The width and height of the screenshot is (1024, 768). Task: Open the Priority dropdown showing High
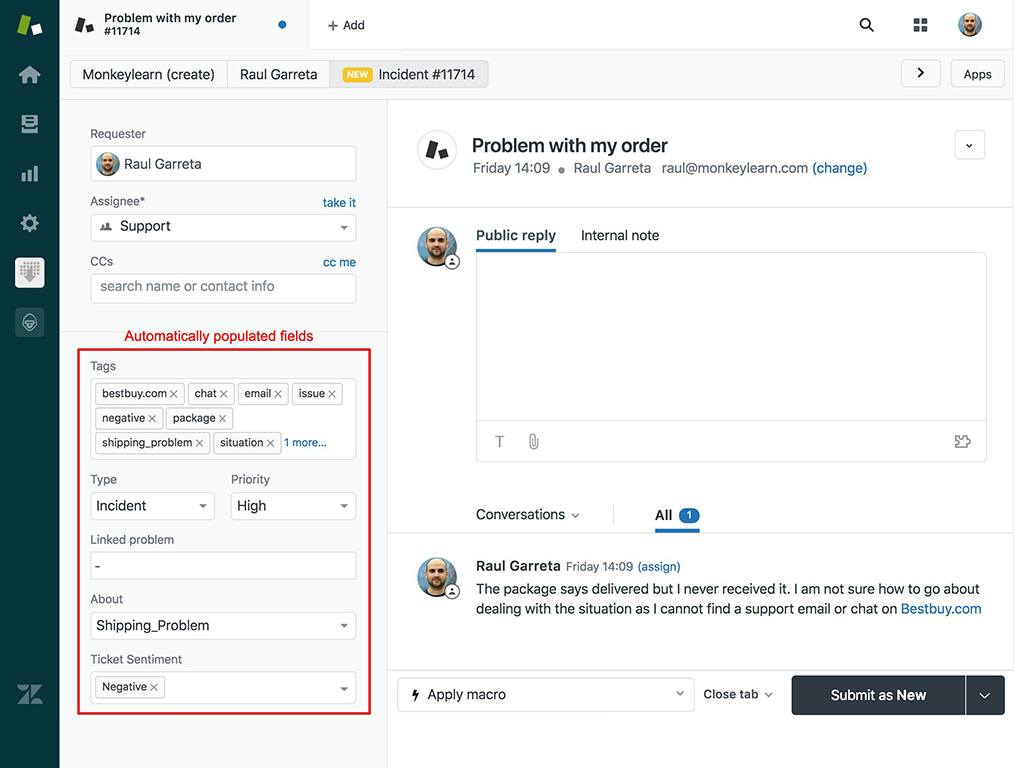(x=292, y=506)
